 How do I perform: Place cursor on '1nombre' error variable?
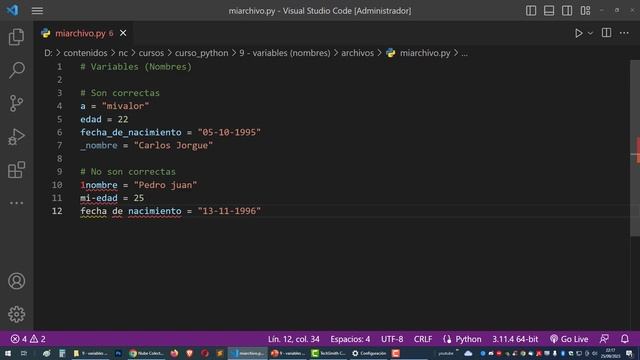click(99, 185)
